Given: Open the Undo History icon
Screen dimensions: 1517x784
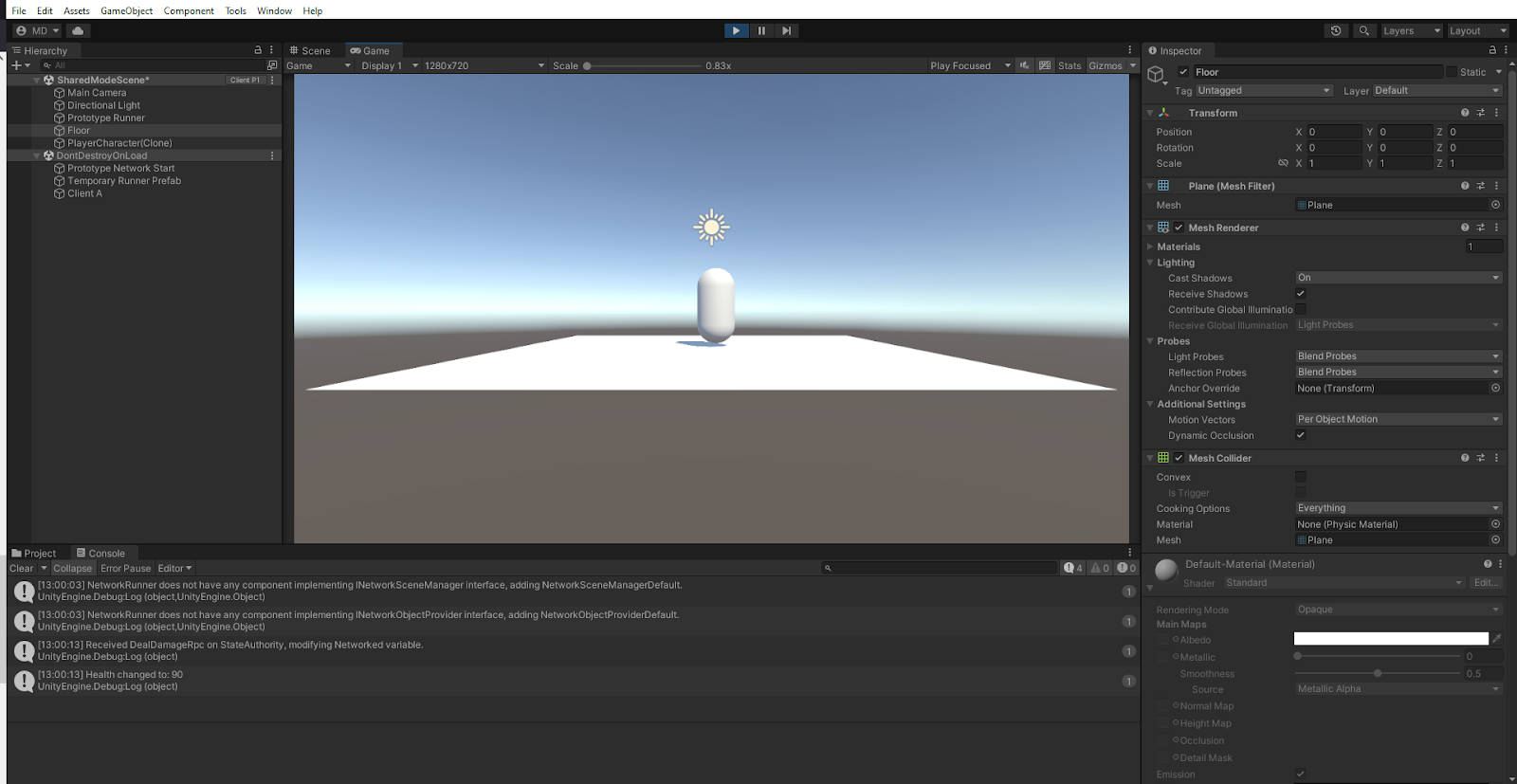Looking at the screenshot, I should click(x=1336, y=30).
